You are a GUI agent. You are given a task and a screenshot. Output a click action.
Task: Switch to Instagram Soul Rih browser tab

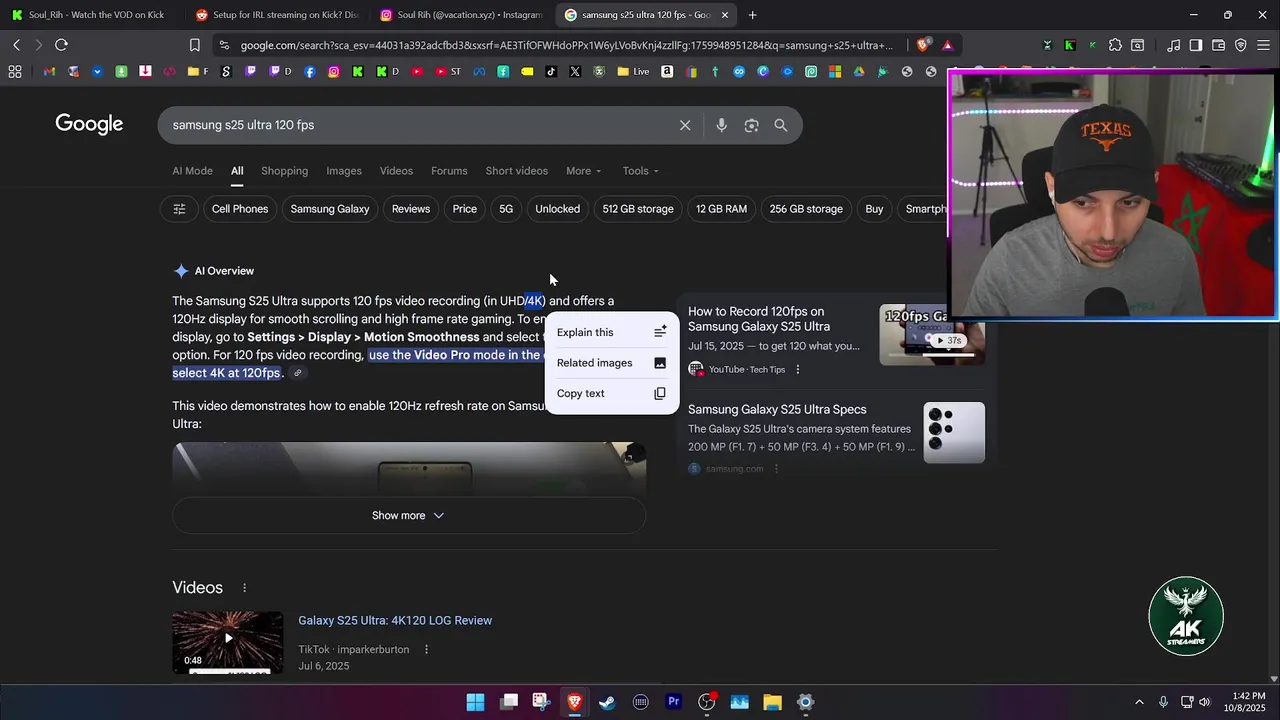tap(462, 15)
